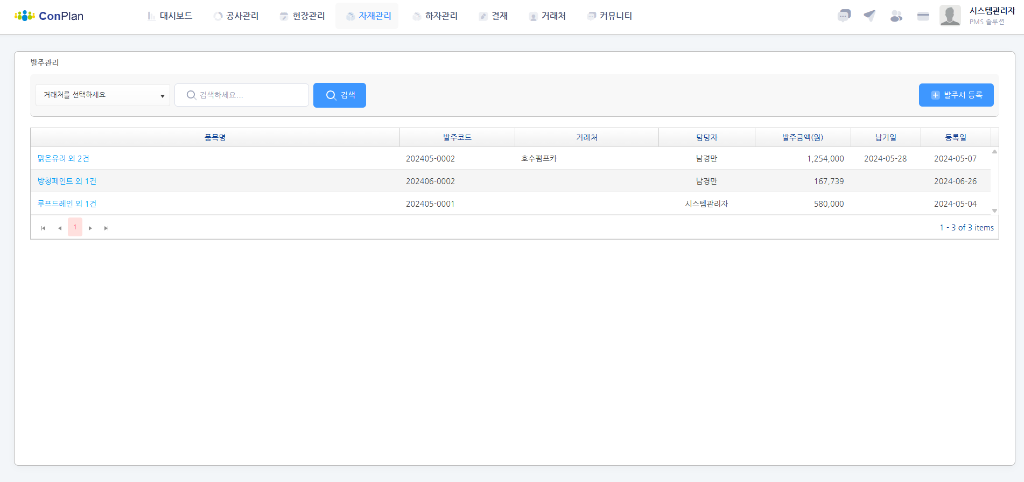Open the 대시보드 menu
This screenshot has height=482, width=1024.
[170, 16]
